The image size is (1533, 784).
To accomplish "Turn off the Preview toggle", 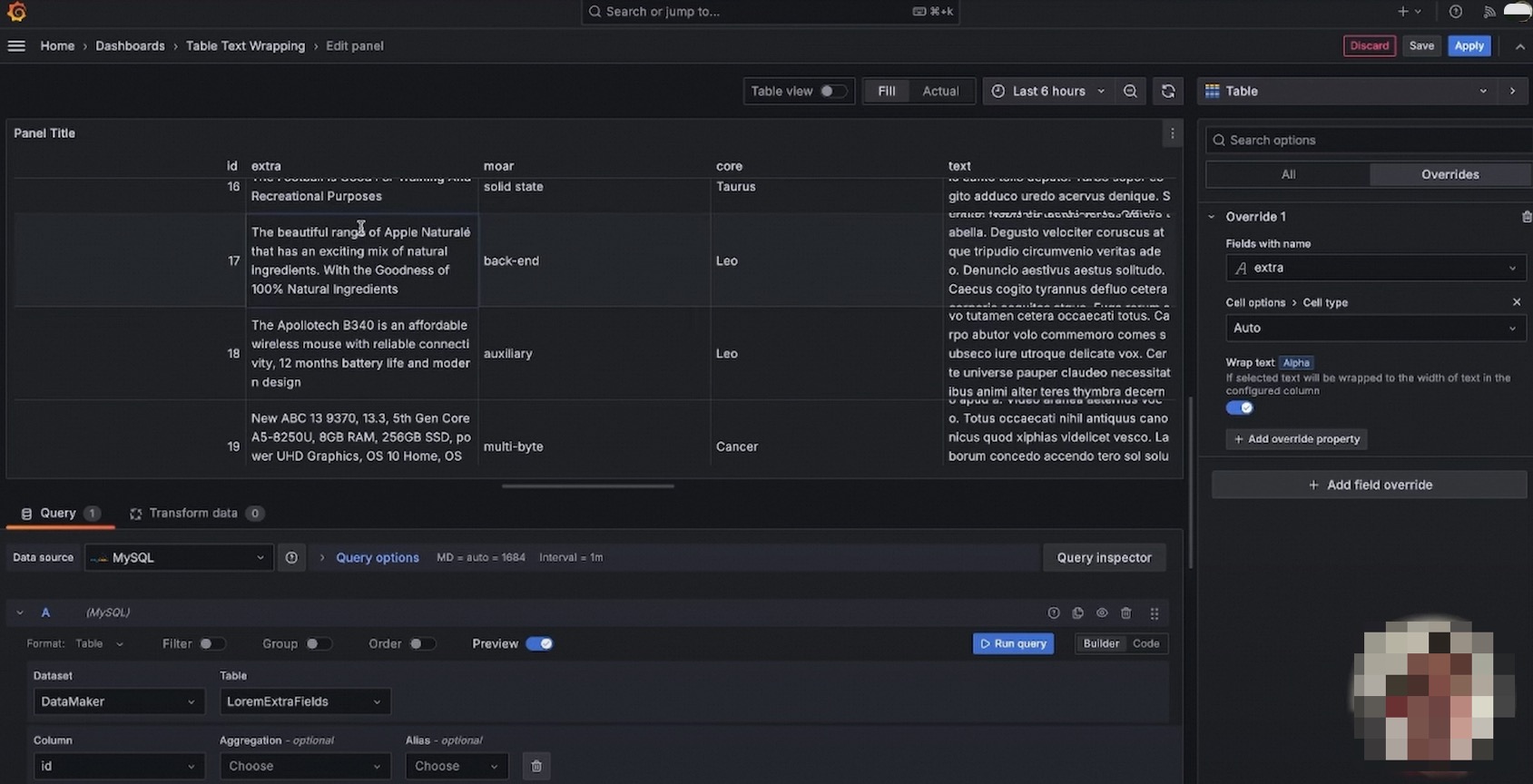I will point(539,644).
